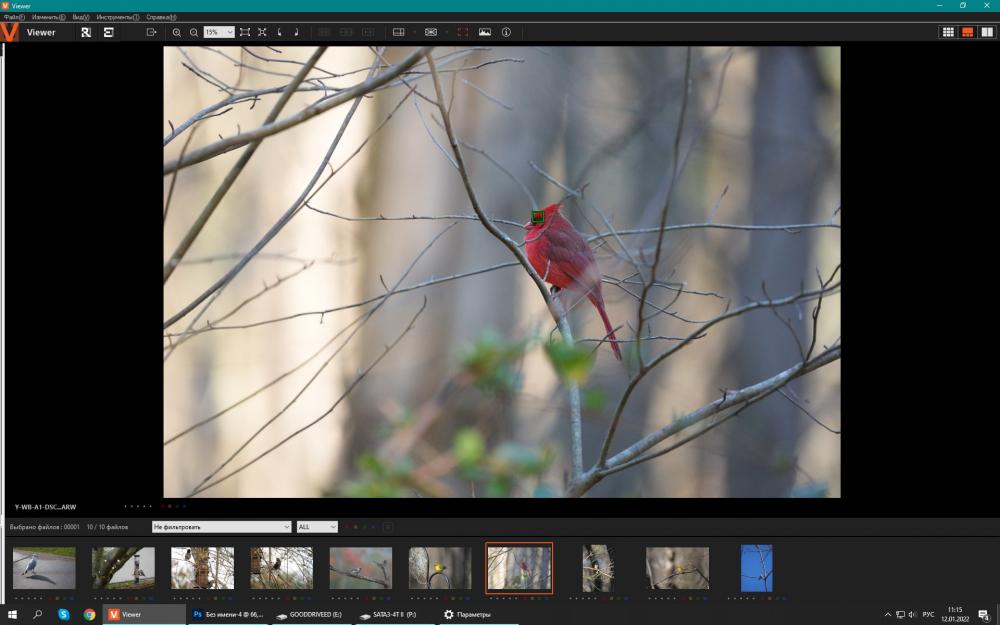Switch the РУС input language
1000x625 pixels.
point(929,615)
